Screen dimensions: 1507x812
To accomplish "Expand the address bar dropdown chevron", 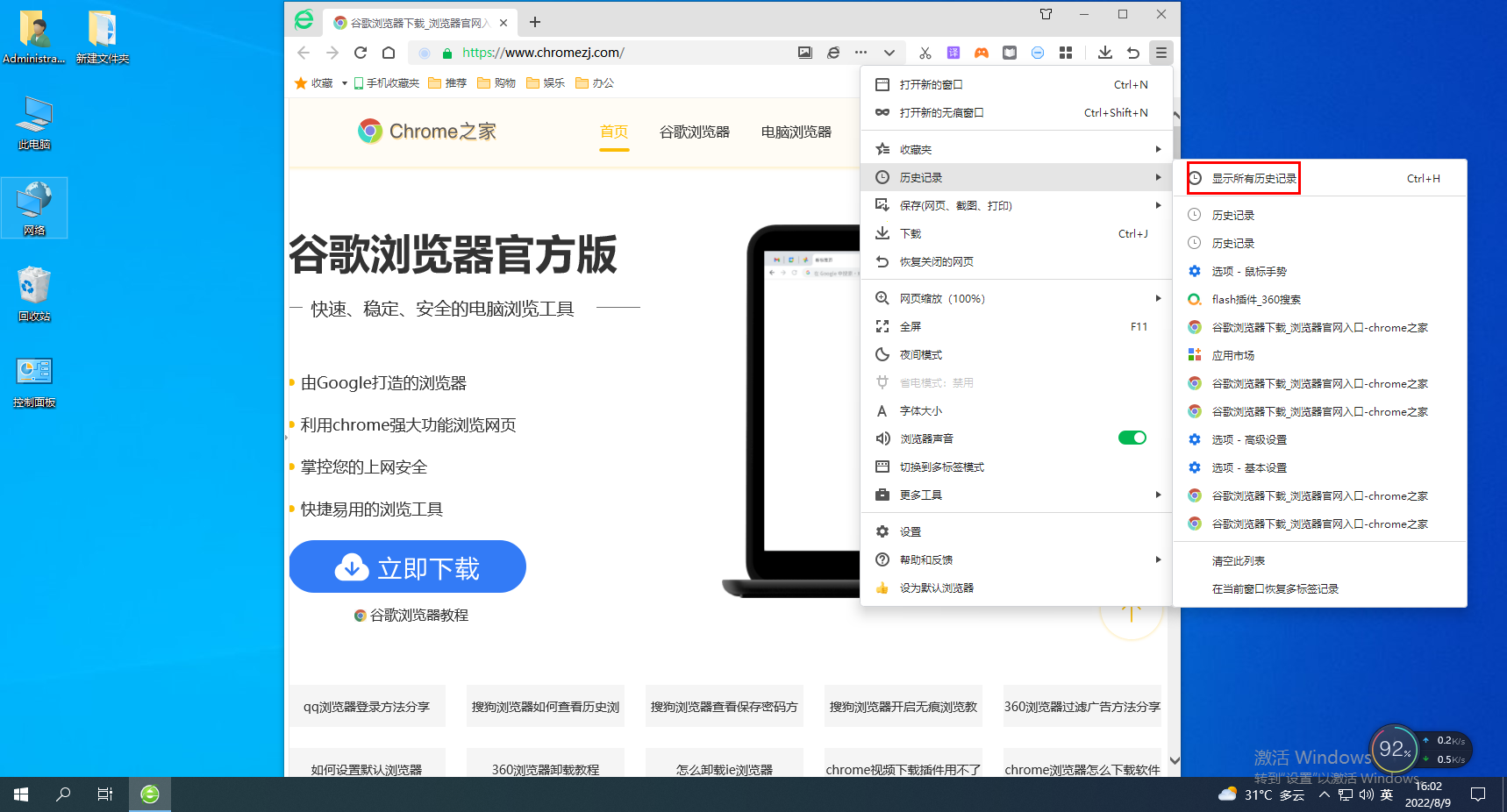I will pos(889,53).
